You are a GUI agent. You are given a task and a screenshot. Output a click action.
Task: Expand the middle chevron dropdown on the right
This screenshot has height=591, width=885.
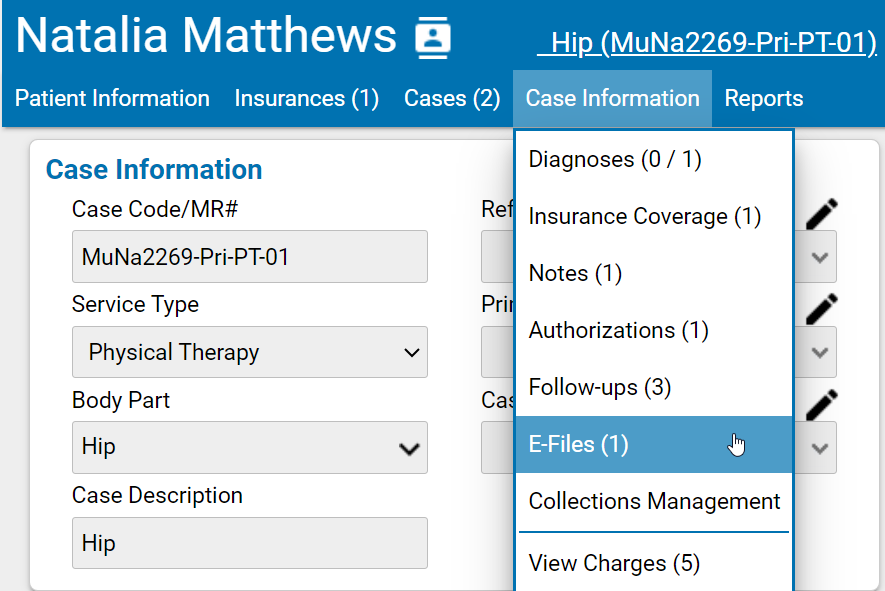pos(817,352)
